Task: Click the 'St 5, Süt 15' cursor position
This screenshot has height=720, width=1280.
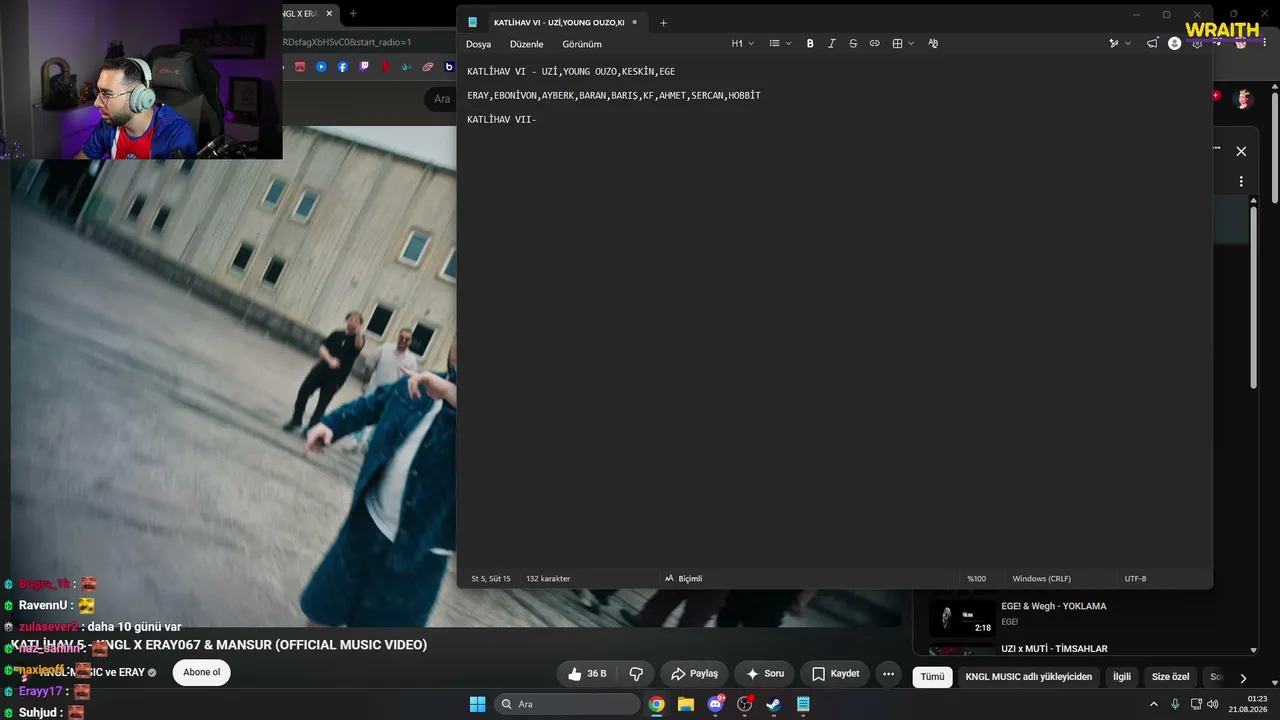Action: click(491, 579)
